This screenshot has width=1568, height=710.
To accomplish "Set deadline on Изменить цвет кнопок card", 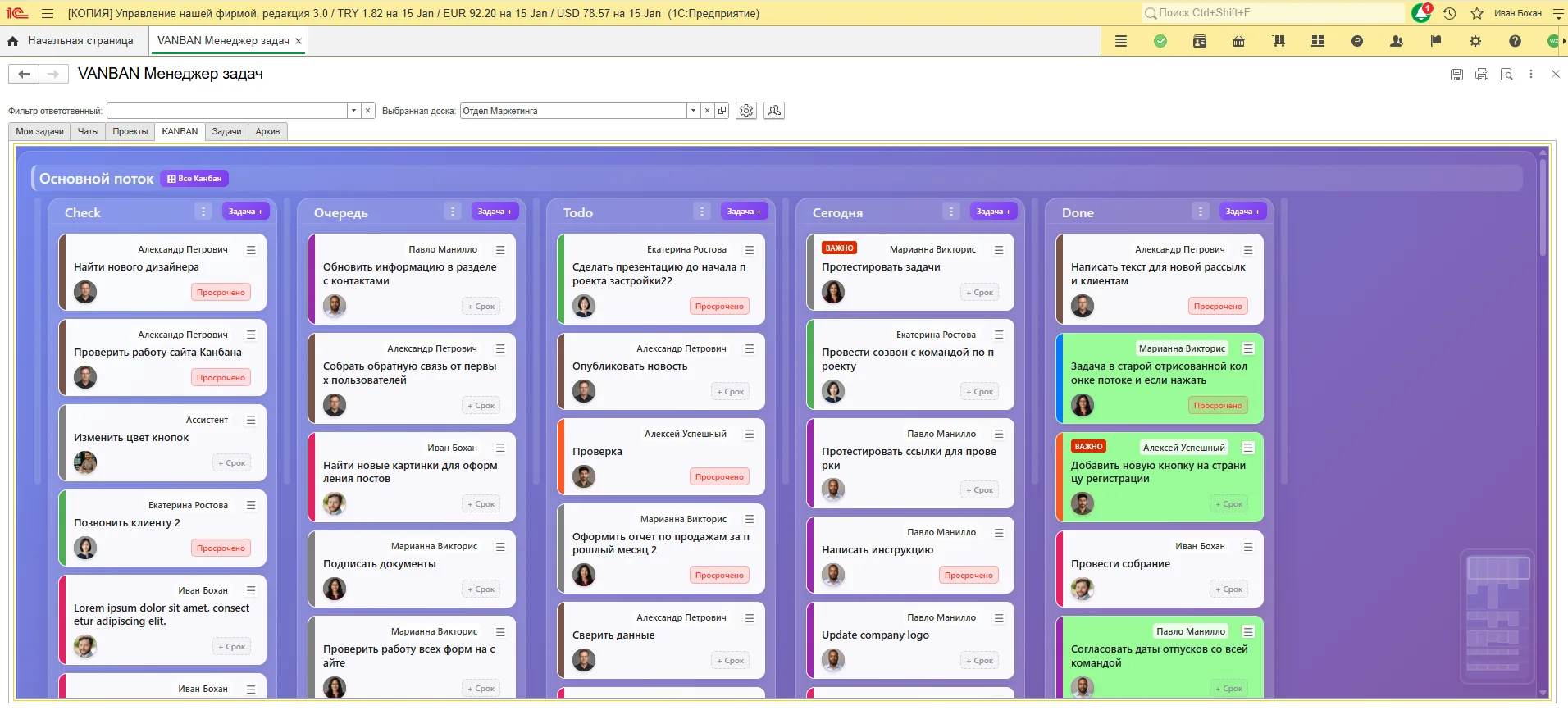I will pyautogui.click(x=232, y=463).
